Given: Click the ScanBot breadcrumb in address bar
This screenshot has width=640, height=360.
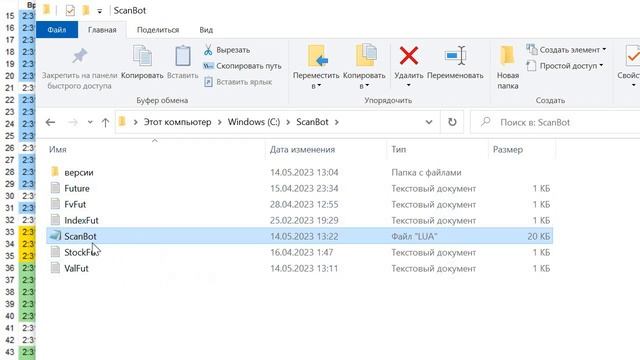Looking at the screenshot, I should (312, 122).
